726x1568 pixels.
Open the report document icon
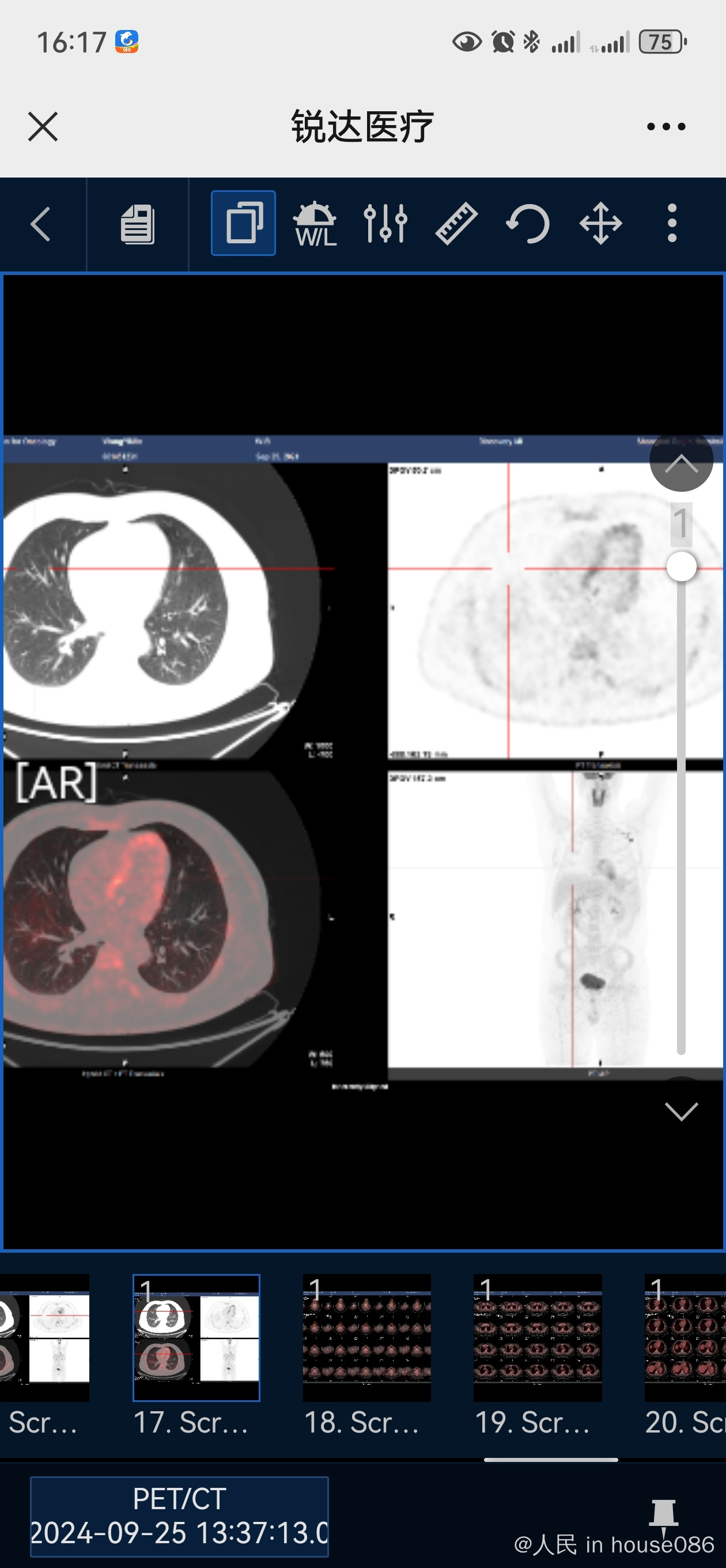(138, 224)
